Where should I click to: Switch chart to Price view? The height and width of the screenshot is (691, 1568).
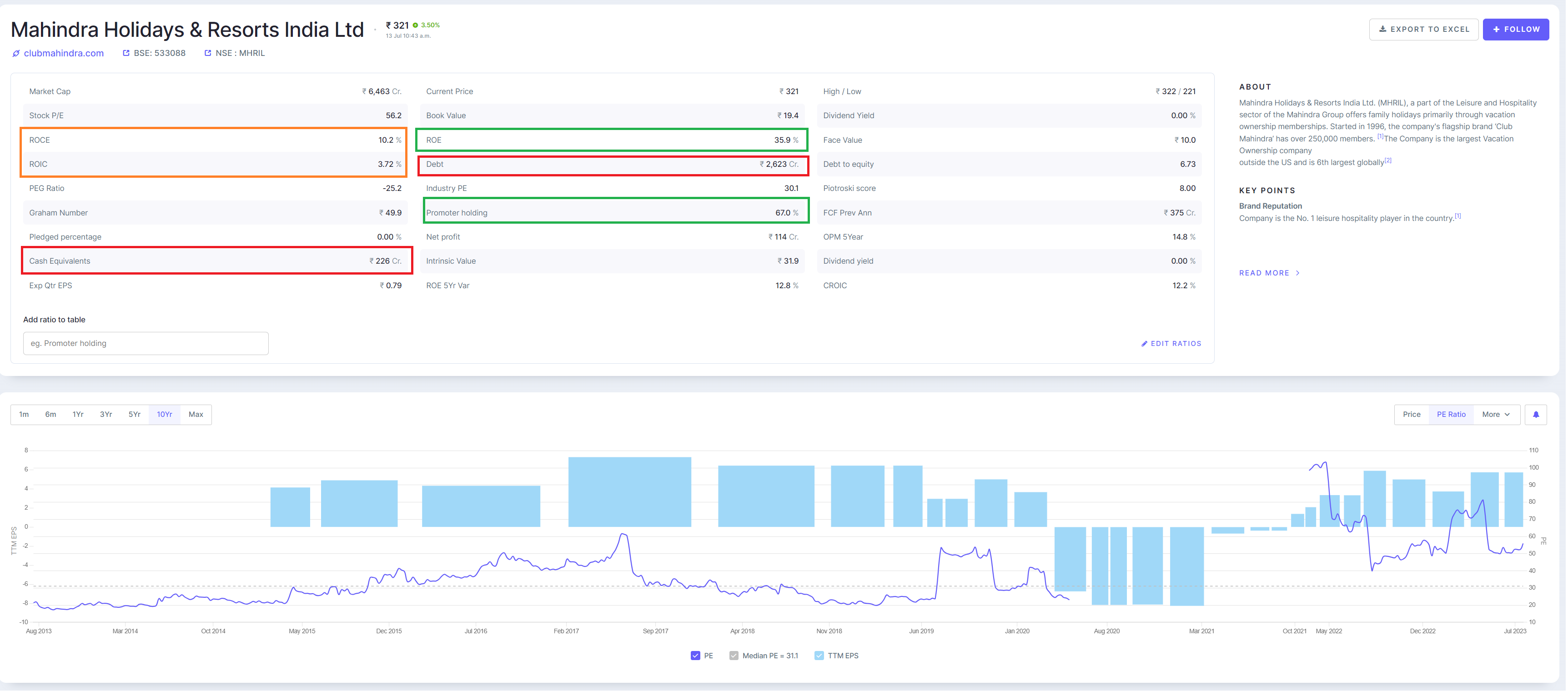[1411, 414]
